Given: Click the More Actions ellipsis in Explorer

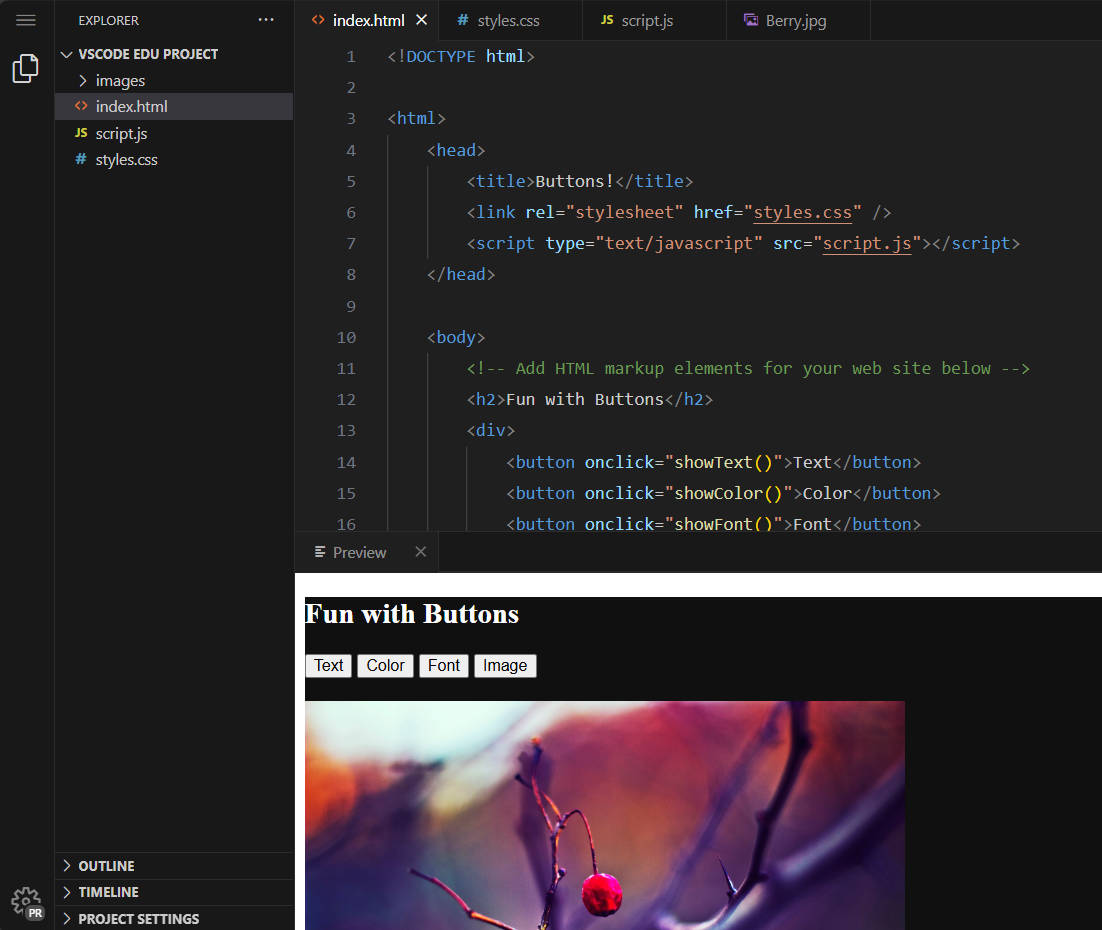Looking at the screenshot, I should click(x=265, y=20).
